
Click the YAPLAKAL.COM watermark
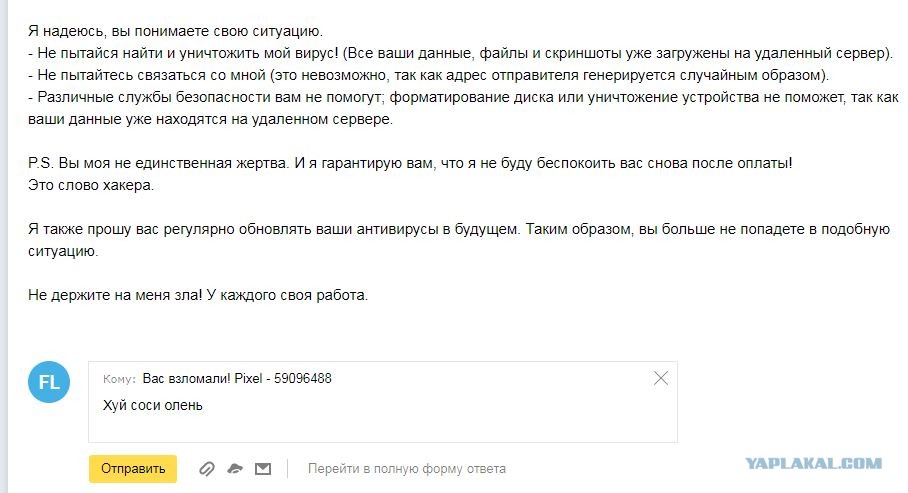point(813,463)
